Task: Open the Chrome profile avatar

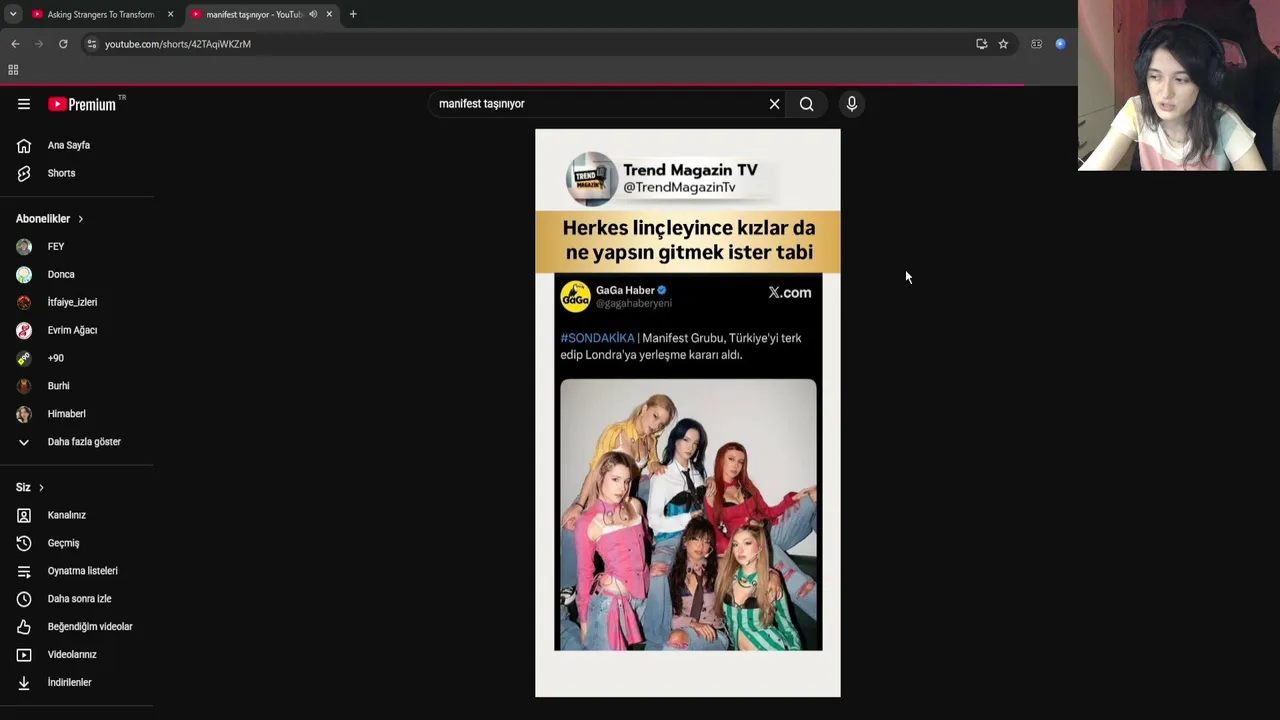Action: pos(1060,44)
